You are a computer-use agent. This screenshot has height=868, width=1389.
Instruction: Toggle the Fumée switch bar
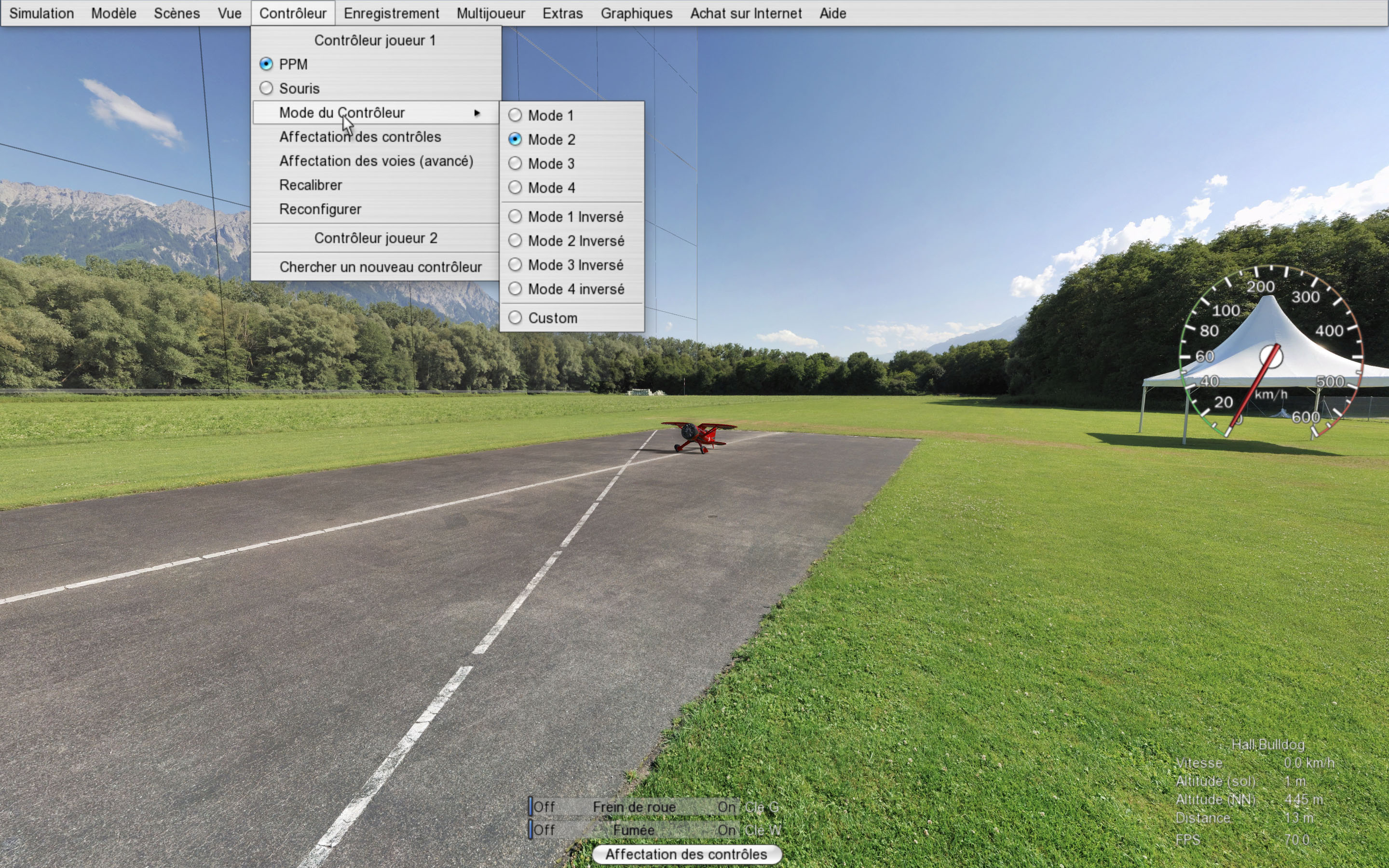point(634,830)
